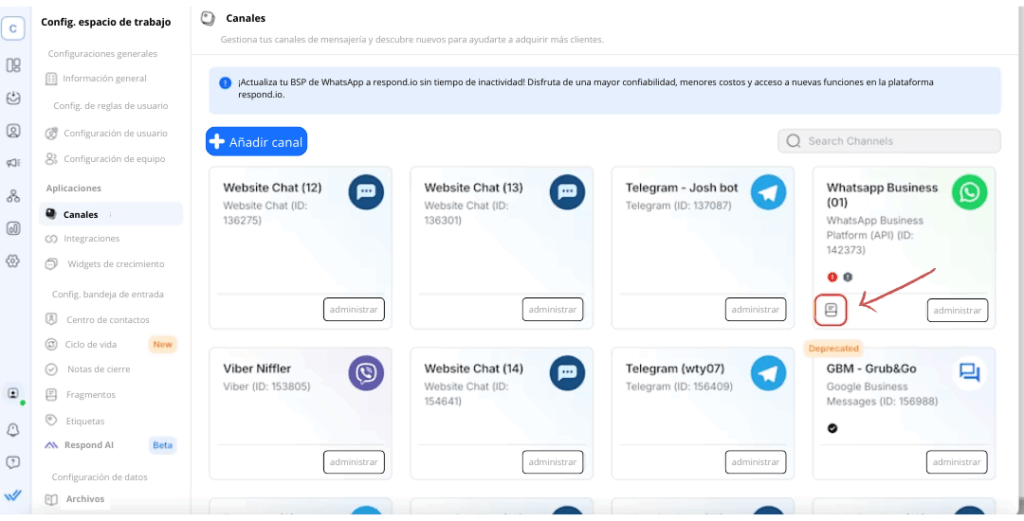Click the Deprecated badge on GBM card

pos(833,348)
